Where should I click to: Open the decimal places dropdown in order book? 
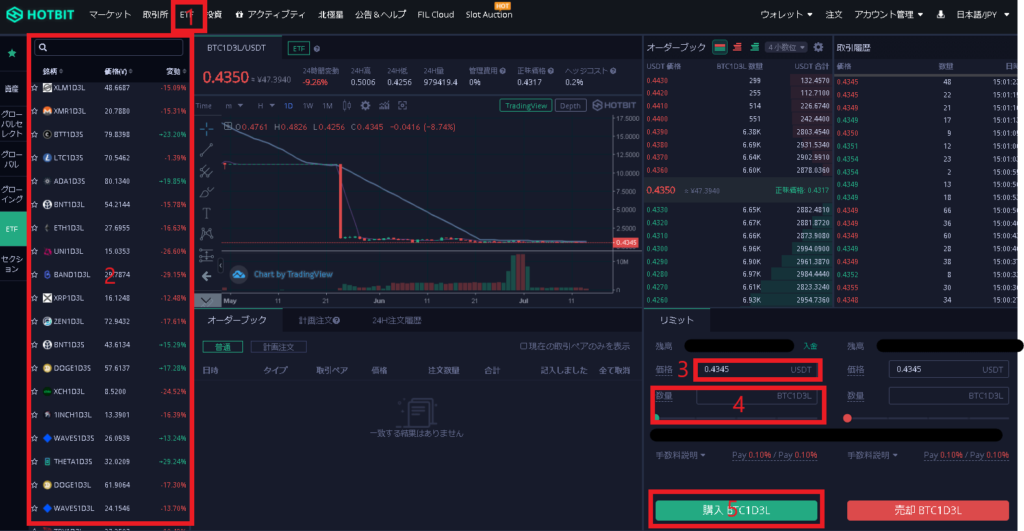786,47
